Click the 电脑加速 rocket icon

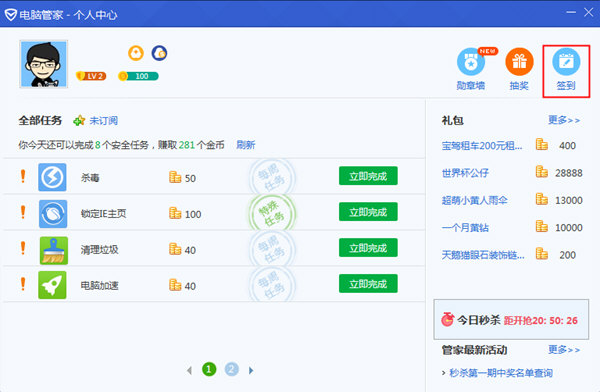[x=52, y=285]
